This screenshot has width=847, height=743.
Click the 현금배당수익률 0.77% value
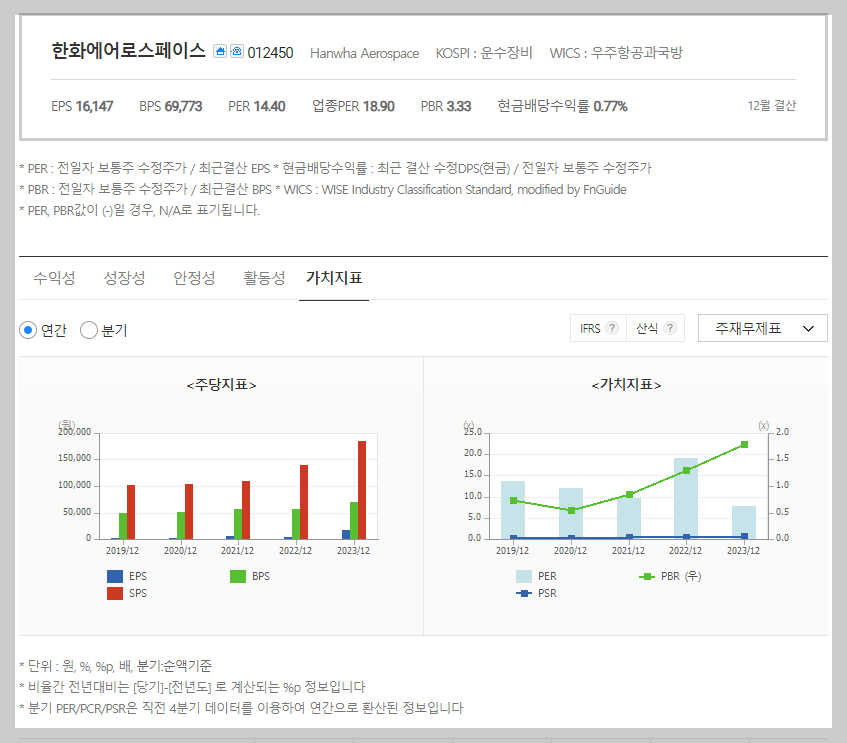[x=562, y=106]
